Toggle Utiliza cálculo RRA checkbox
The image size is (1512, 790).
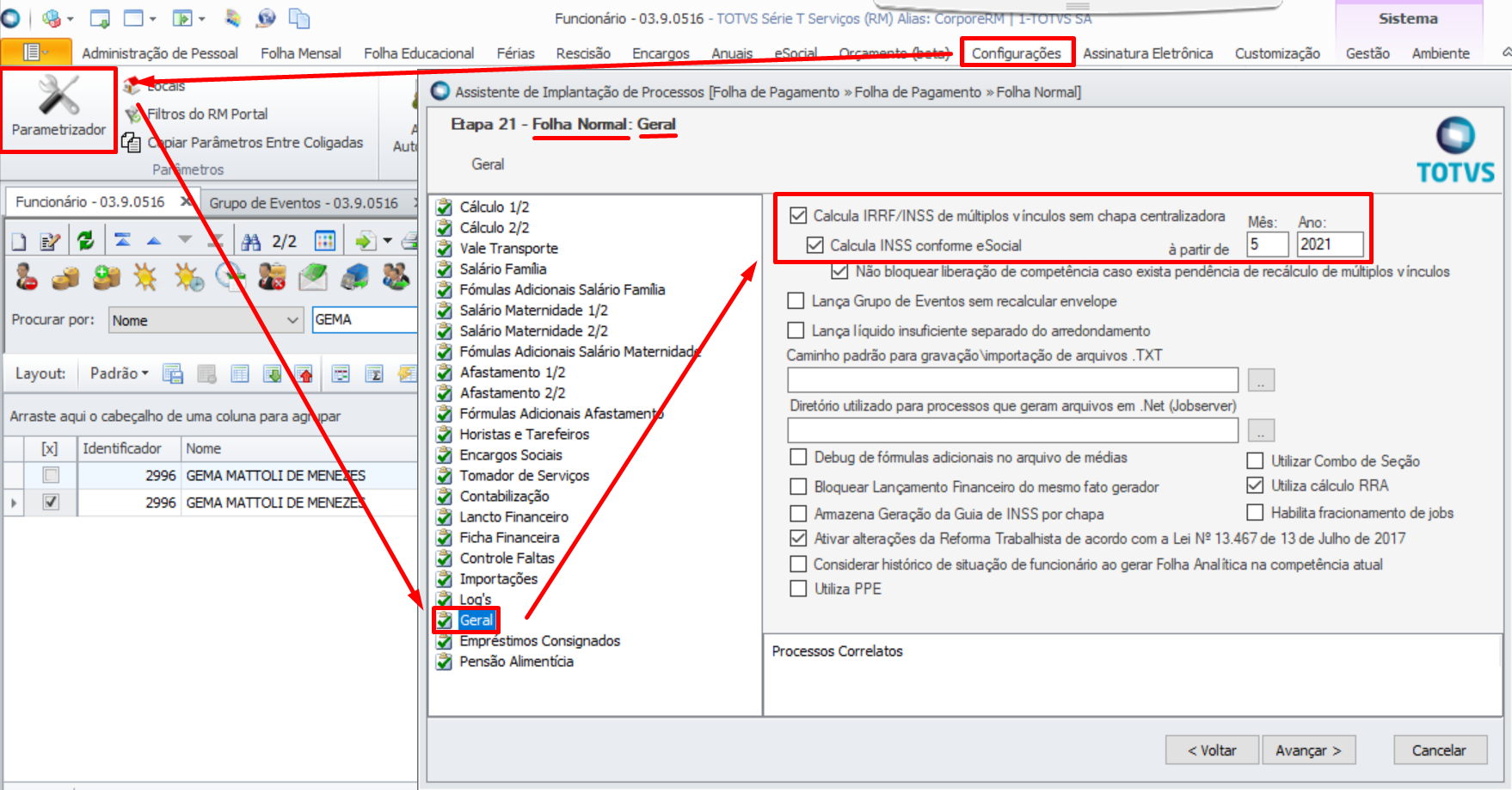1256,485
